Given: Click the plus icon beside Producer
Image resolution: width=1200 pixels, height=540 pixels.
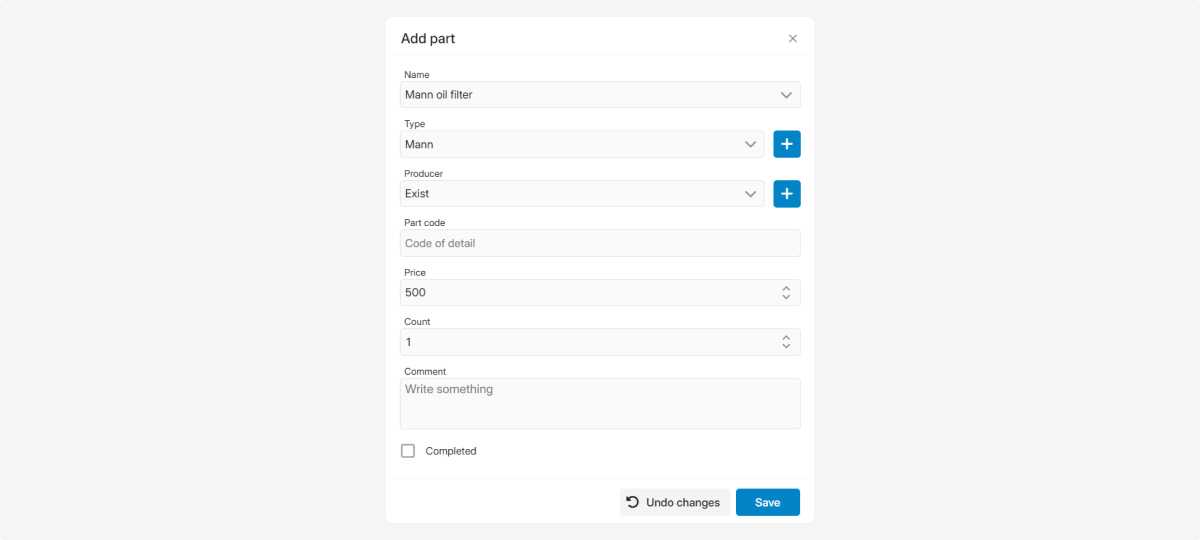Looking at the screenshot, I should 787,194.
